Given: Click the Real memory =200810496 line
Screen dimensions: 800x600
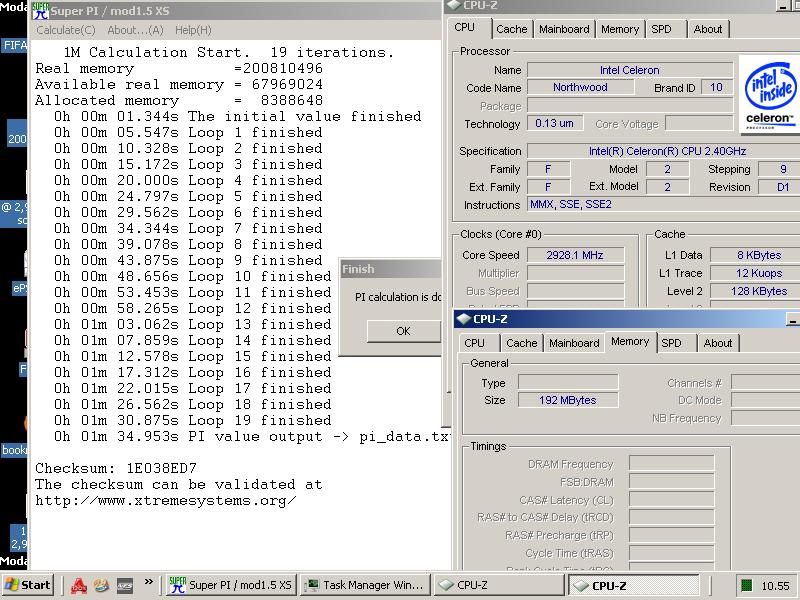Looking at the screenshot, I should [x=179, y=68].
